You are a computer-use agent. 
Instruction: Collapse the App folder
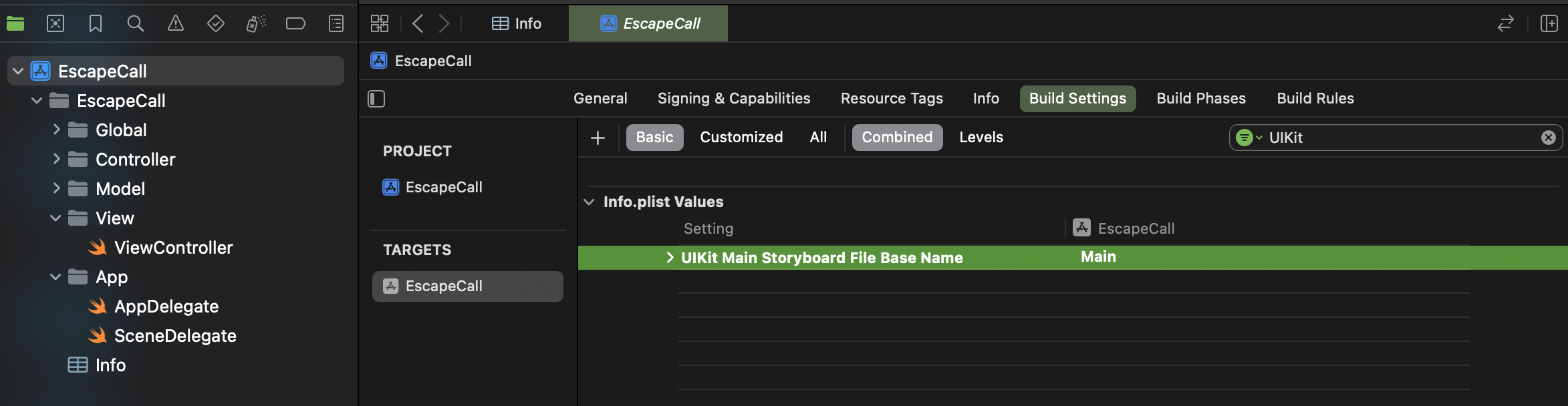point(55,277)
